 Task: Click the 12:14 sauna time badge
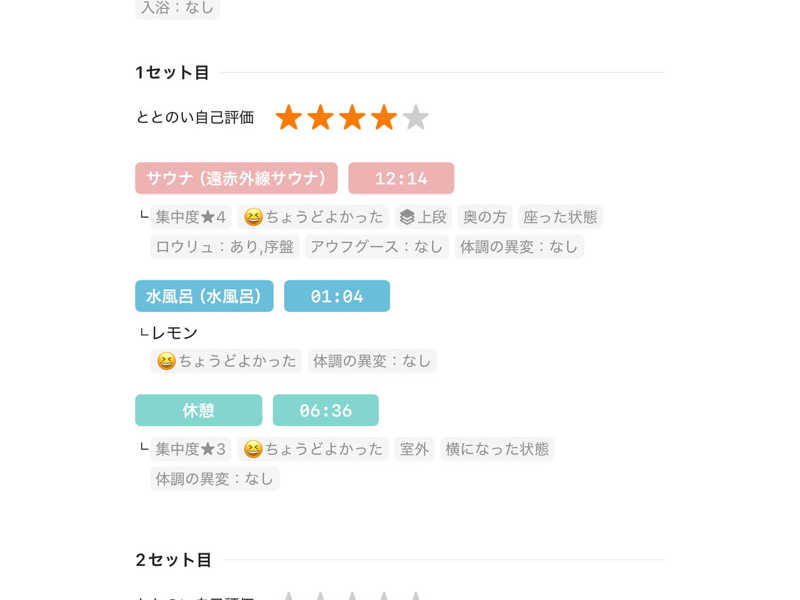coord(401,178)
